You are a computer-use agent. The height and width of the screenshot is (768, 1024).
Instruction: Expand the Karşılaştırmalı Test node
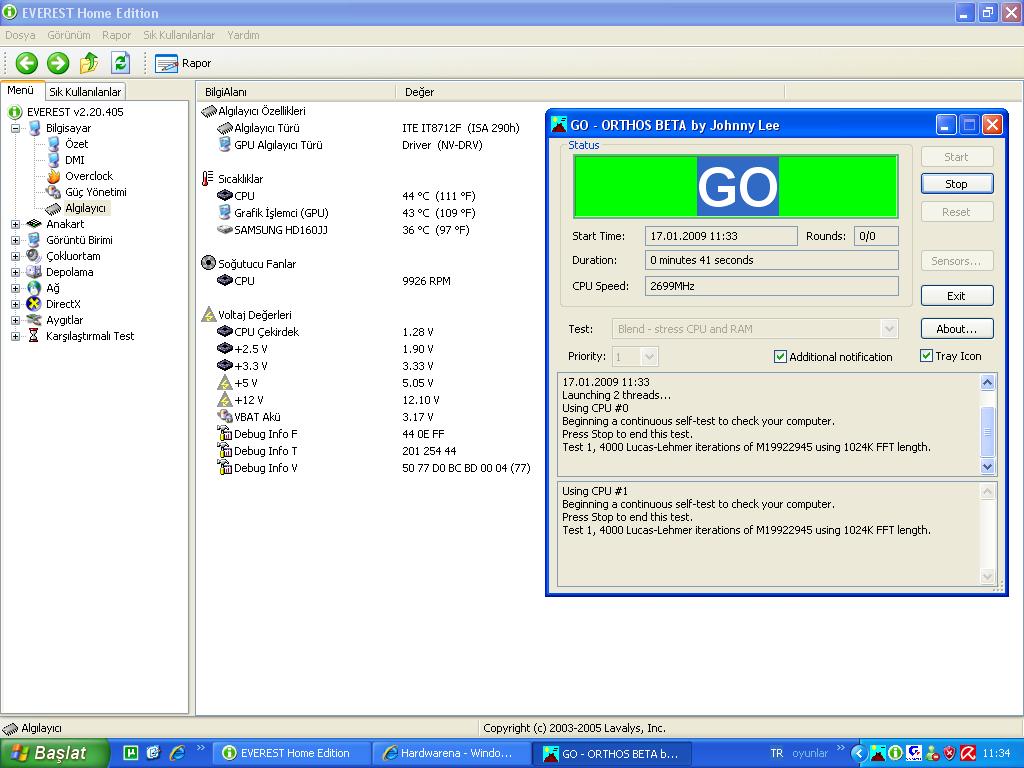16,336
